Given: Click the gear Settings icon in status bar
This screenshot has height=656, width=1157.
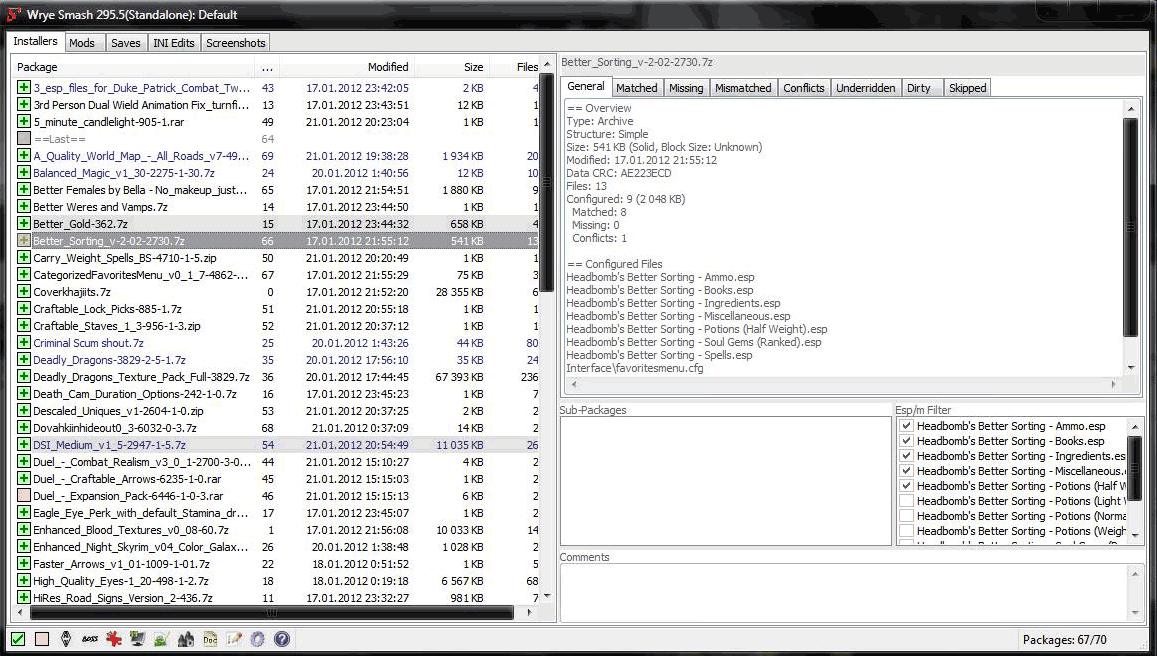Looking at the screenshot, I should tap(258, 639).
